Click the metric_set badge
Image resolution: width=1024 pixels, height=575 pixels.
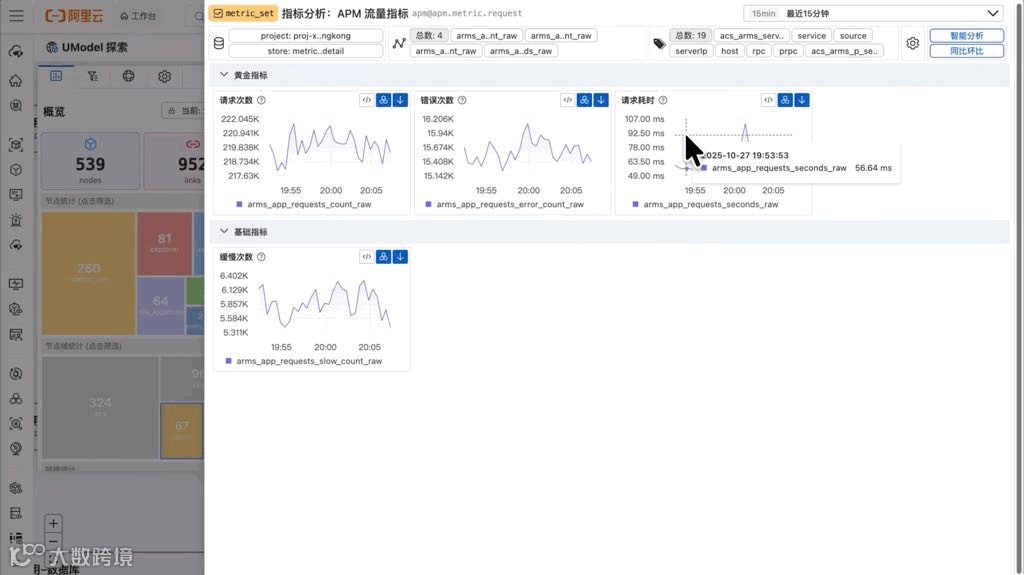244,13
